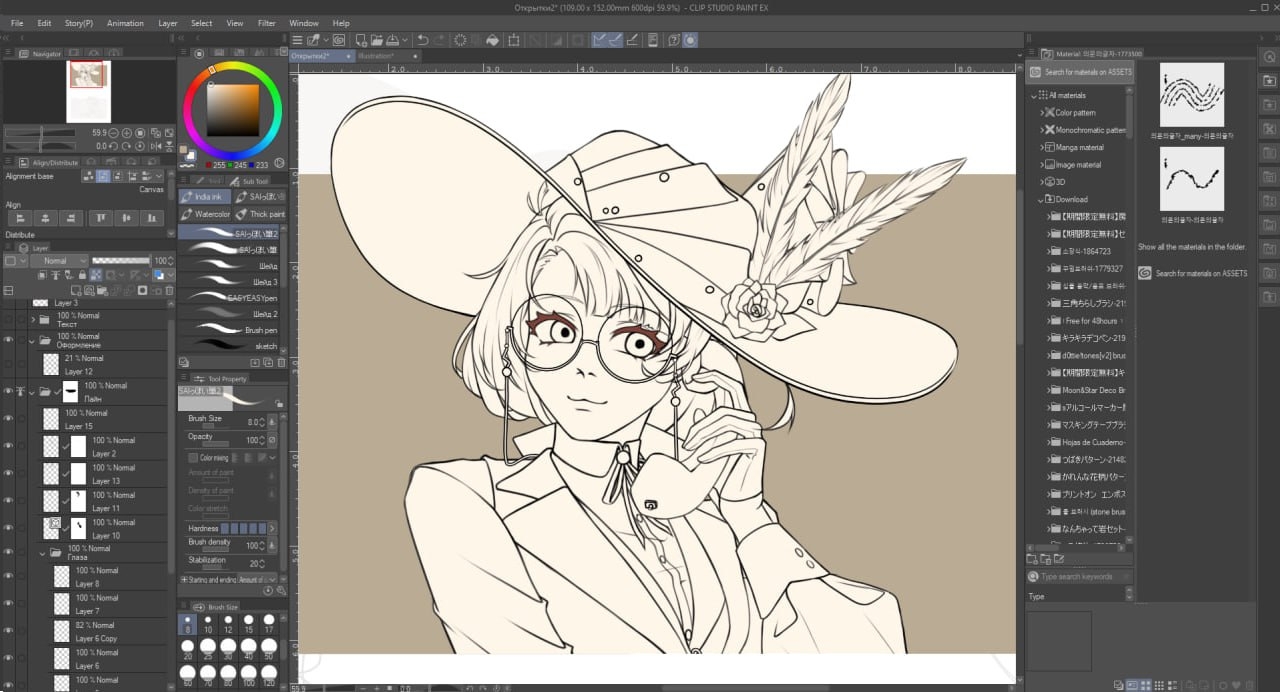
Task: Expand the Текст layer folder
Action: 33,320
